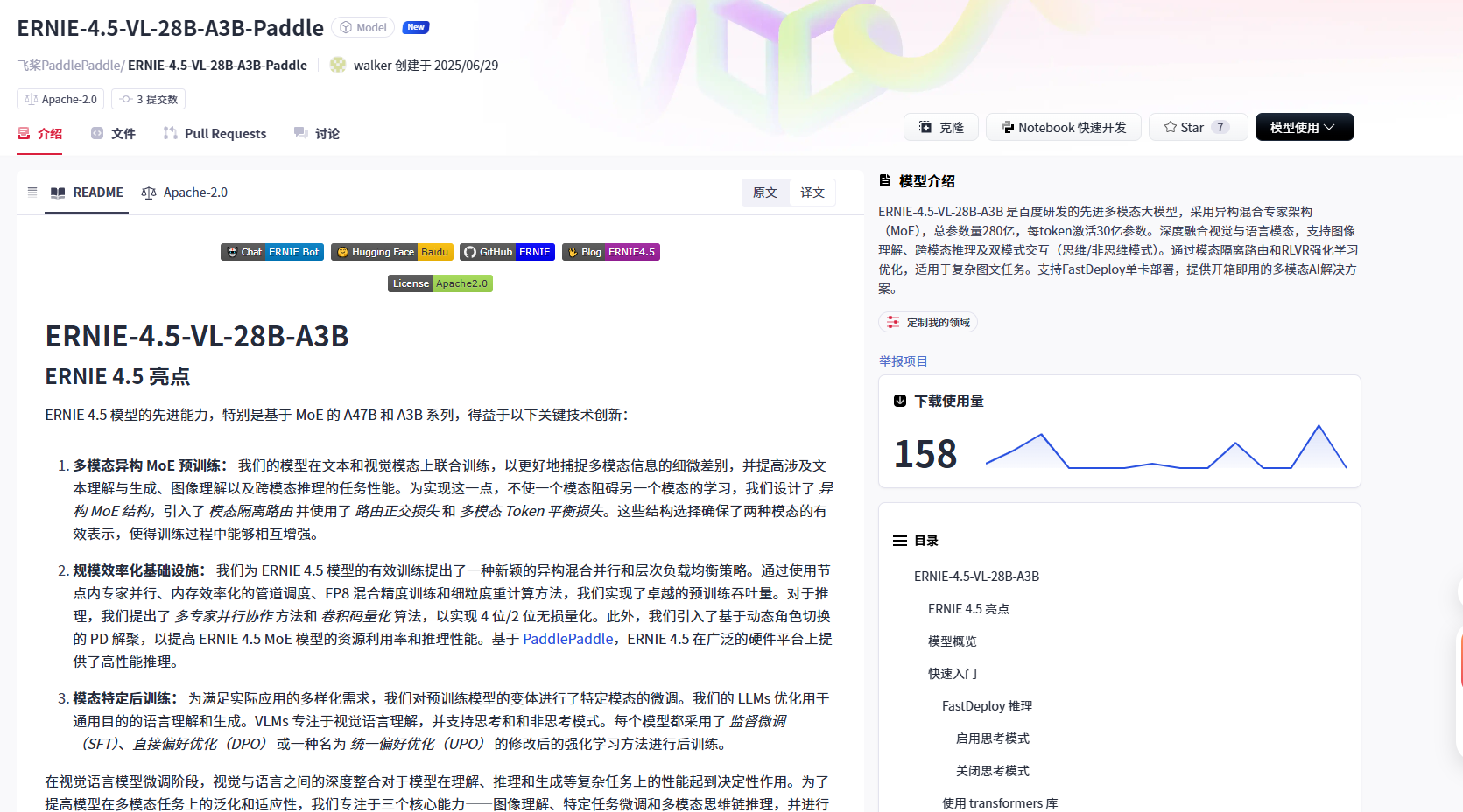Click the commit icon beside 3 提交数
The image size is (1463, 812).
[x=125, y=99]
